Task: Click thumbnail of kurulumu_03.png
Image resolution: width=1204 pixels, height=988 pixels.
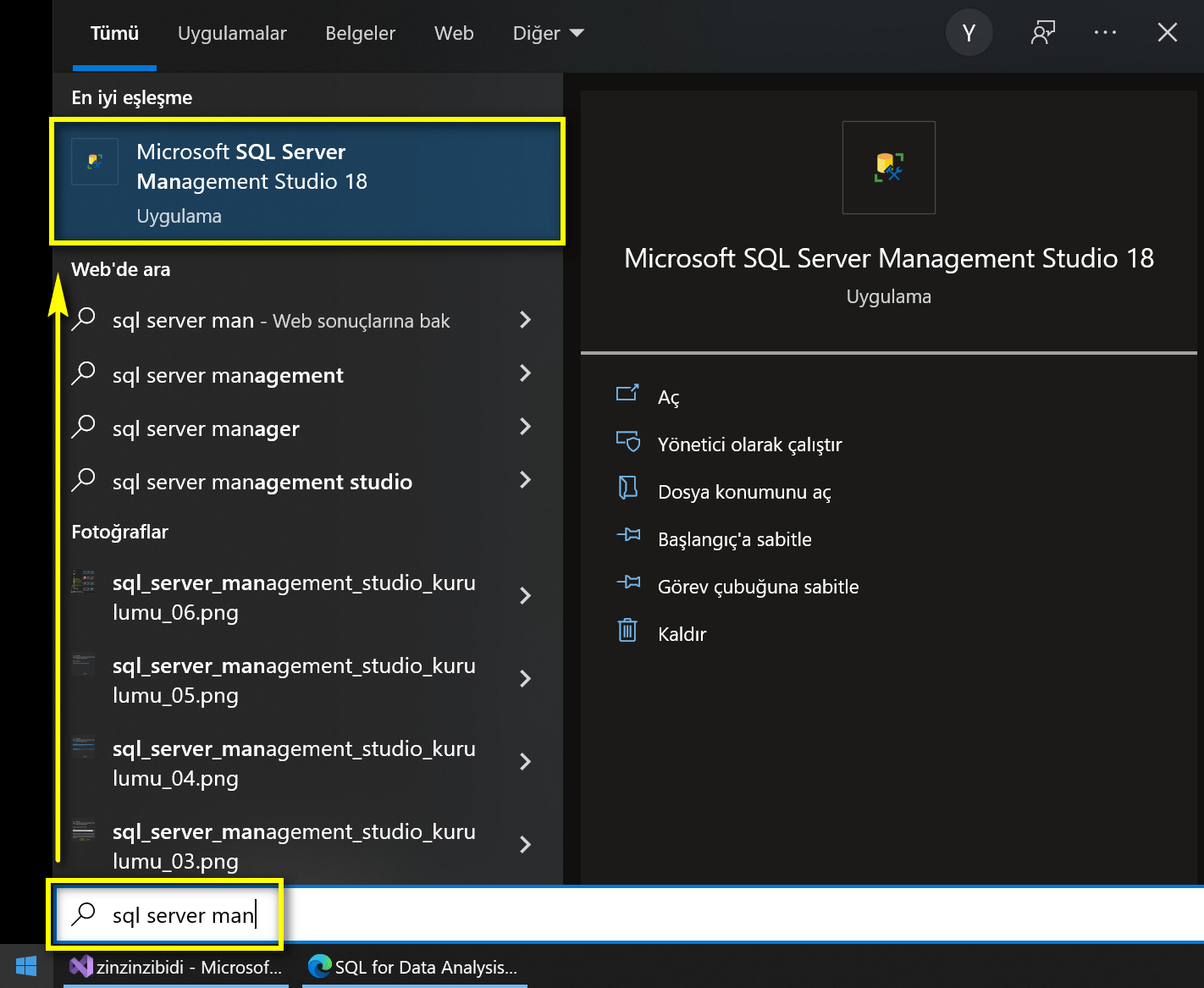Action: 83,831
